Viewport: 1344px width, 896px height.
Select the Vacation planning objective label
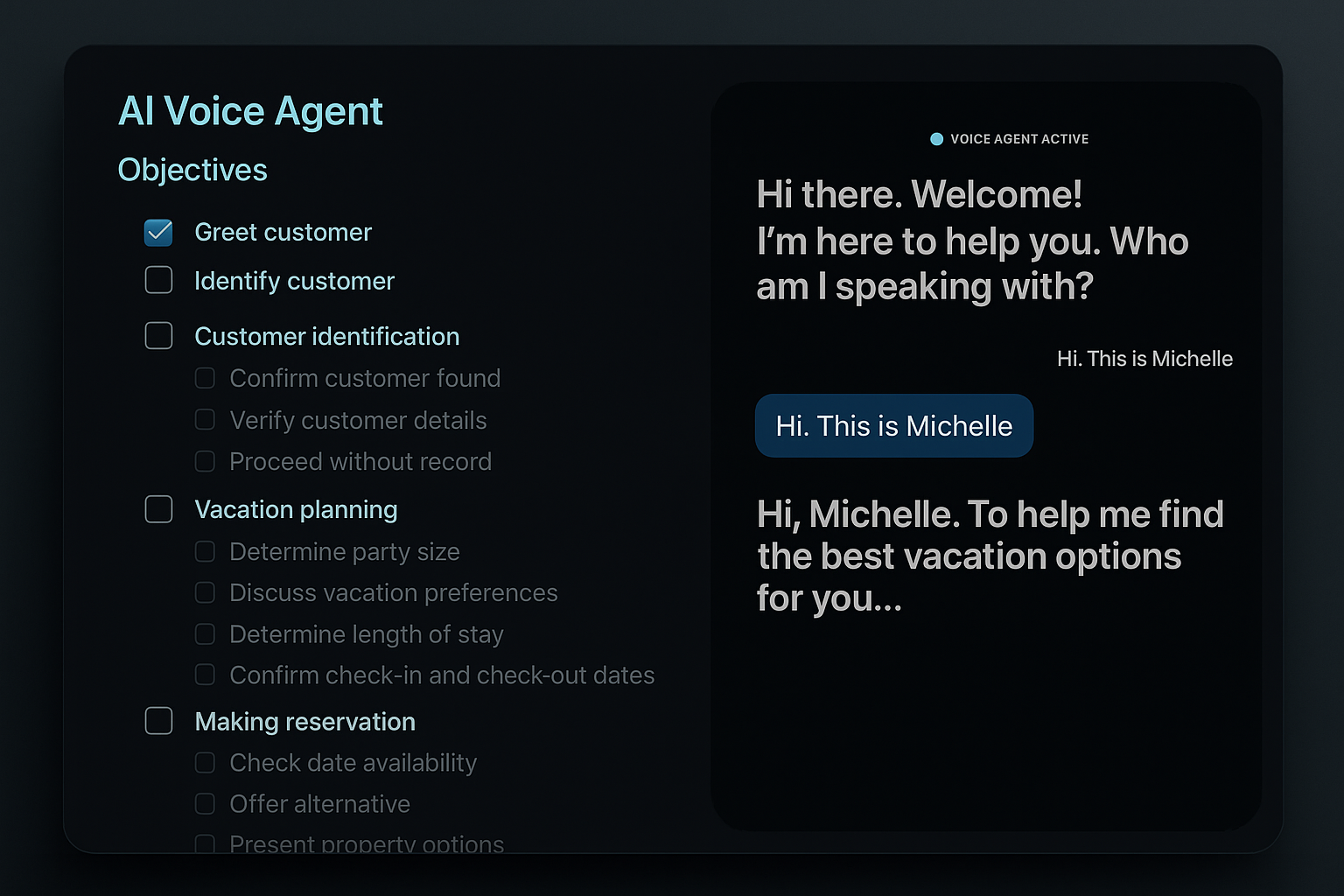[296, 509]
